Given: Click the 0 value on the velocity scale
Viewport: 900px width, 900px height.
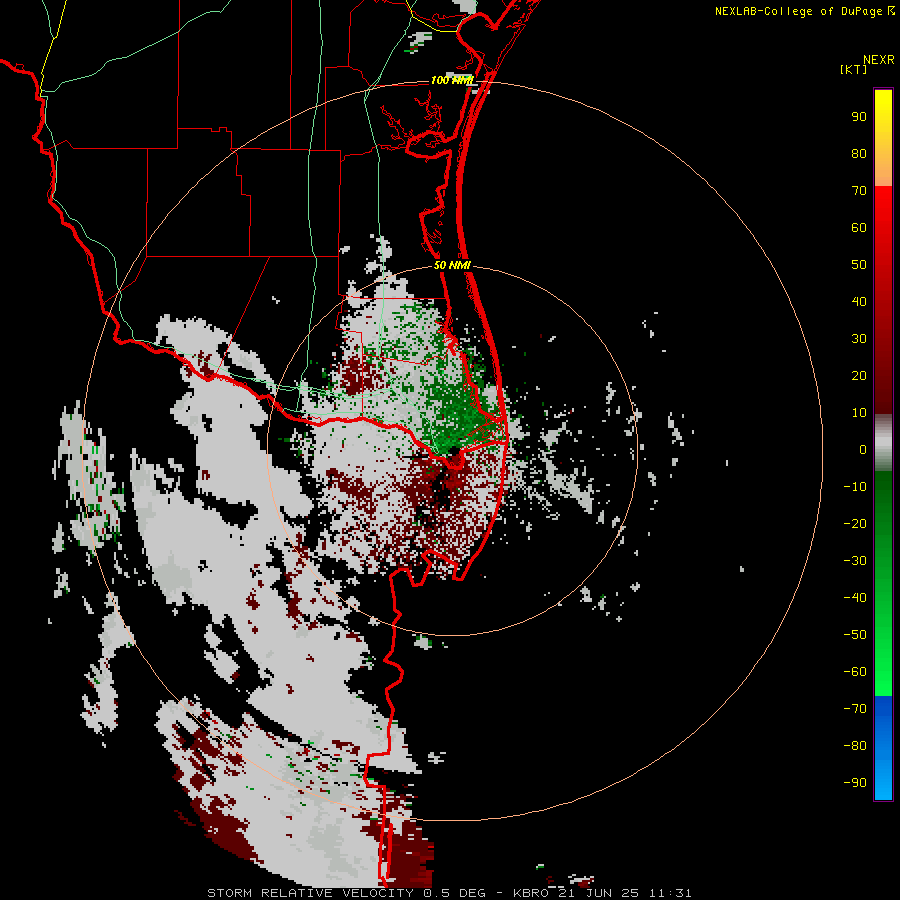Looking at the screenshot, I should click(x=863, y=450).
